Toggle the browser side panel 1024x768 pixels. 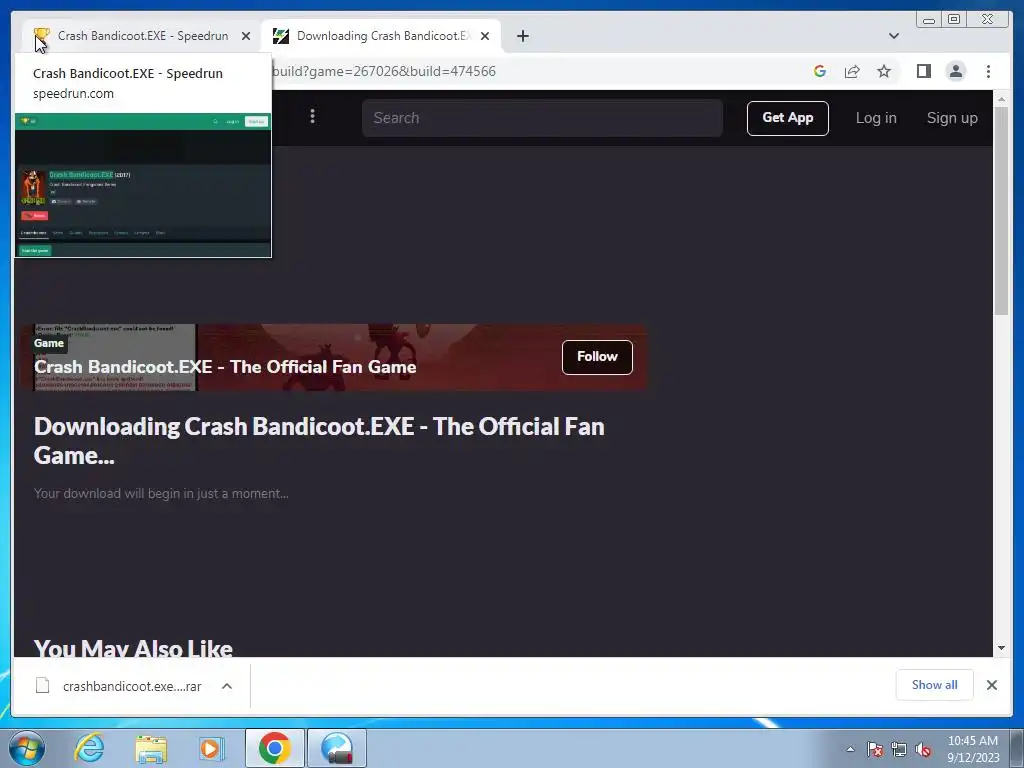point(923,71)
